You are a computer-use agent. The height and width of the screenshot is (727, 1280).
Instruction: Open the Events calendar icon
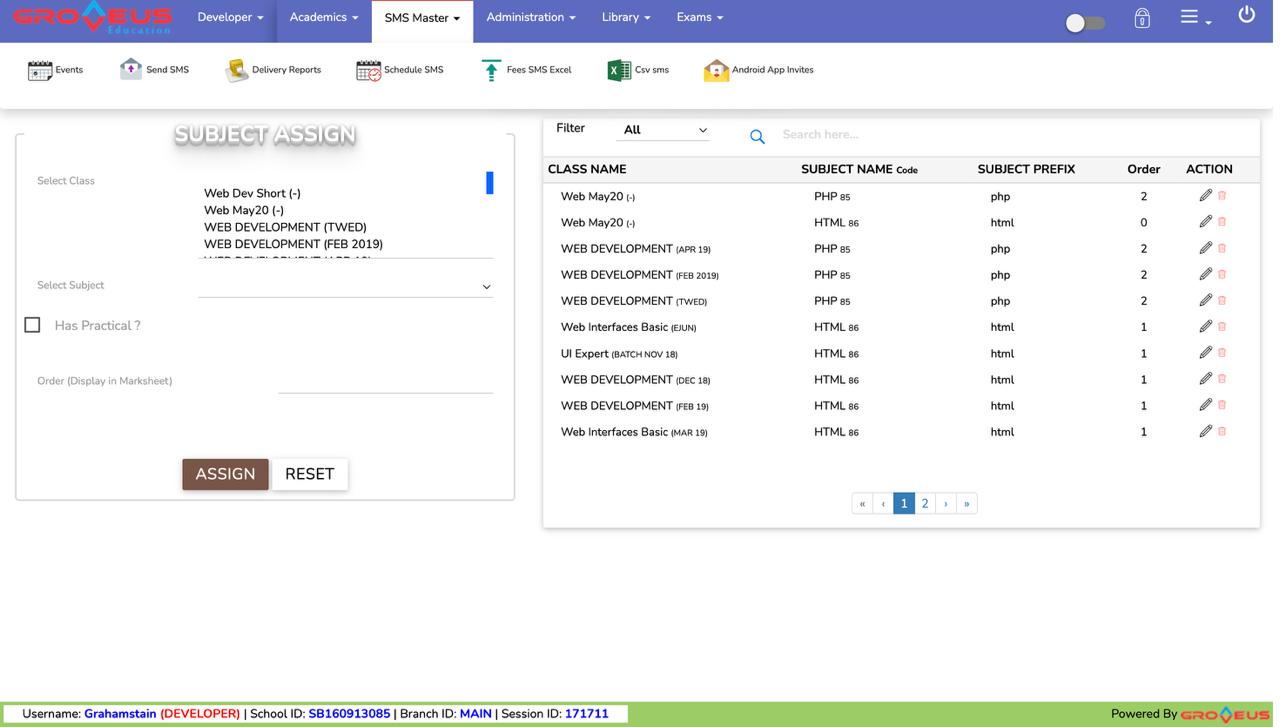pyautogui.click(x=40, y=70)
